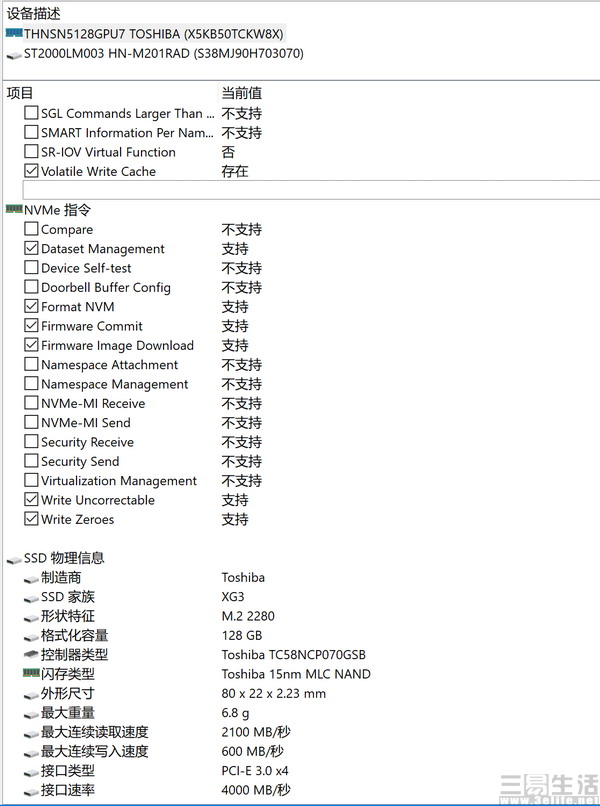Viewport: 600px width, 806px height.
Task: Click the 制造商 row icon
Action: point(30,578)
